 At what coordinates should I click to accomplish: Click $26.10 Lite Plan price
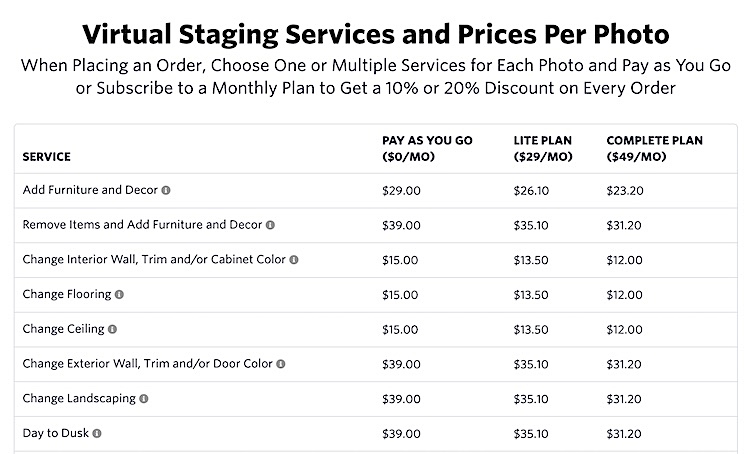(x=531, y=191)
